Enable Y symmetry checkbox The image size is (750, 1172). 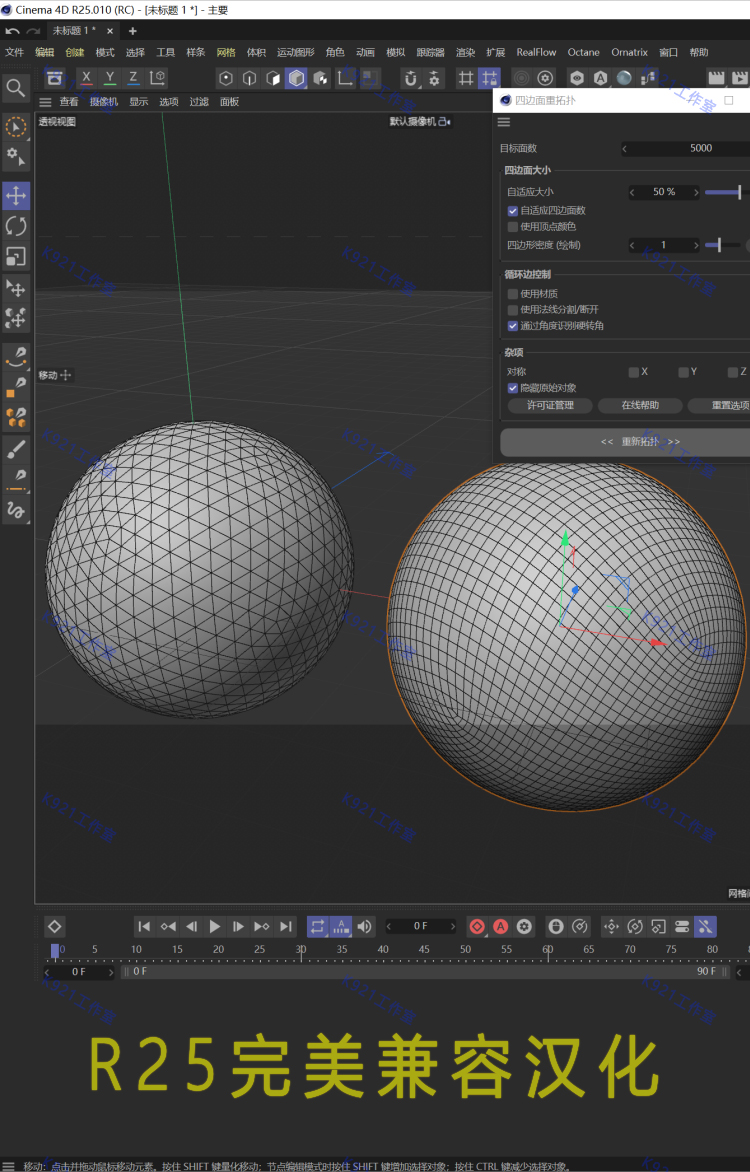click(x=683, y=372)
